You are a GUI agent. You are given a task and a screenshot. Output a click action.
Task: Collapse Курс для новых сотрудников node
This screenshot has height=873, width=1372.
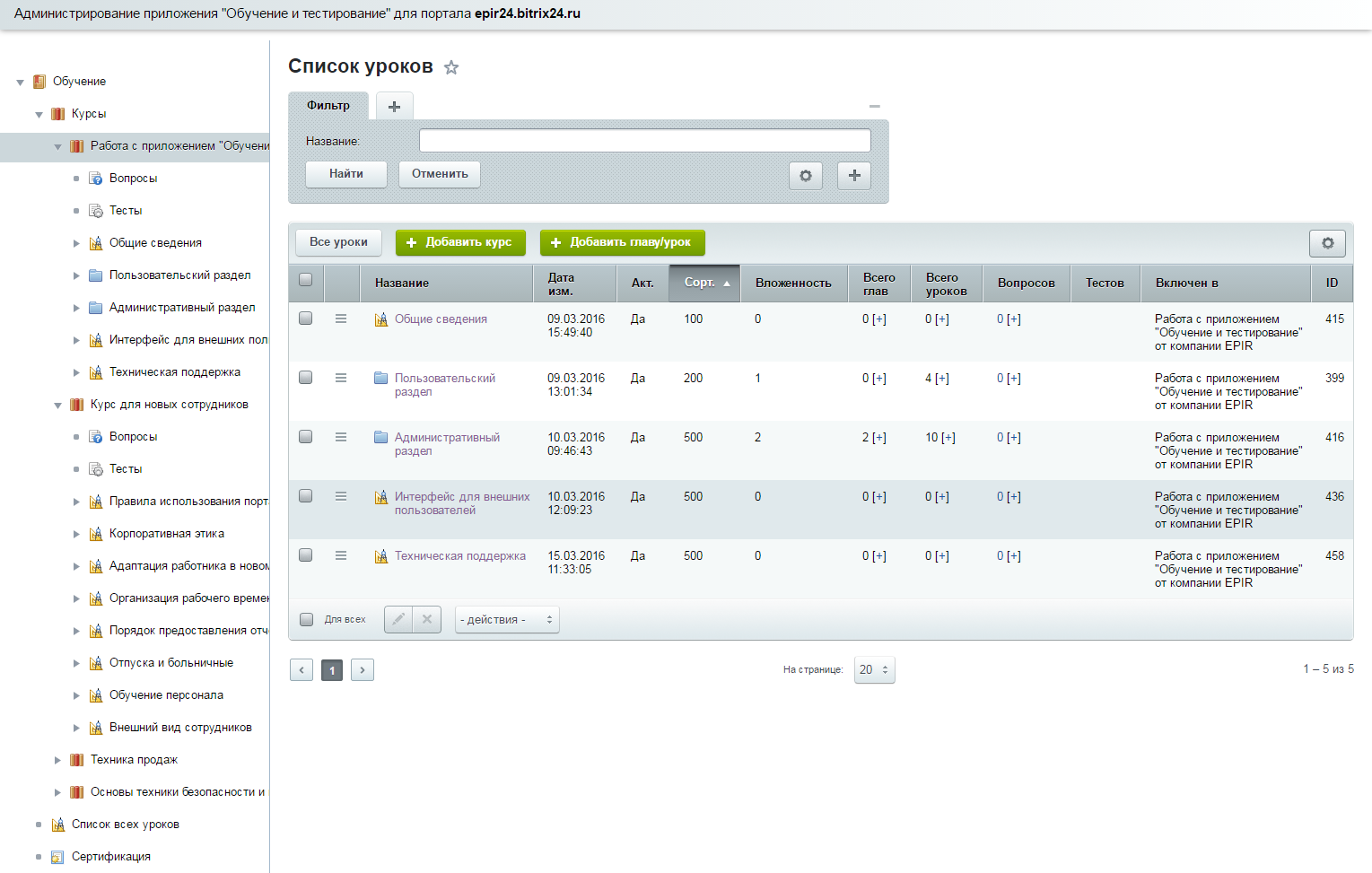pyautogui.click(x=57, y=406)
